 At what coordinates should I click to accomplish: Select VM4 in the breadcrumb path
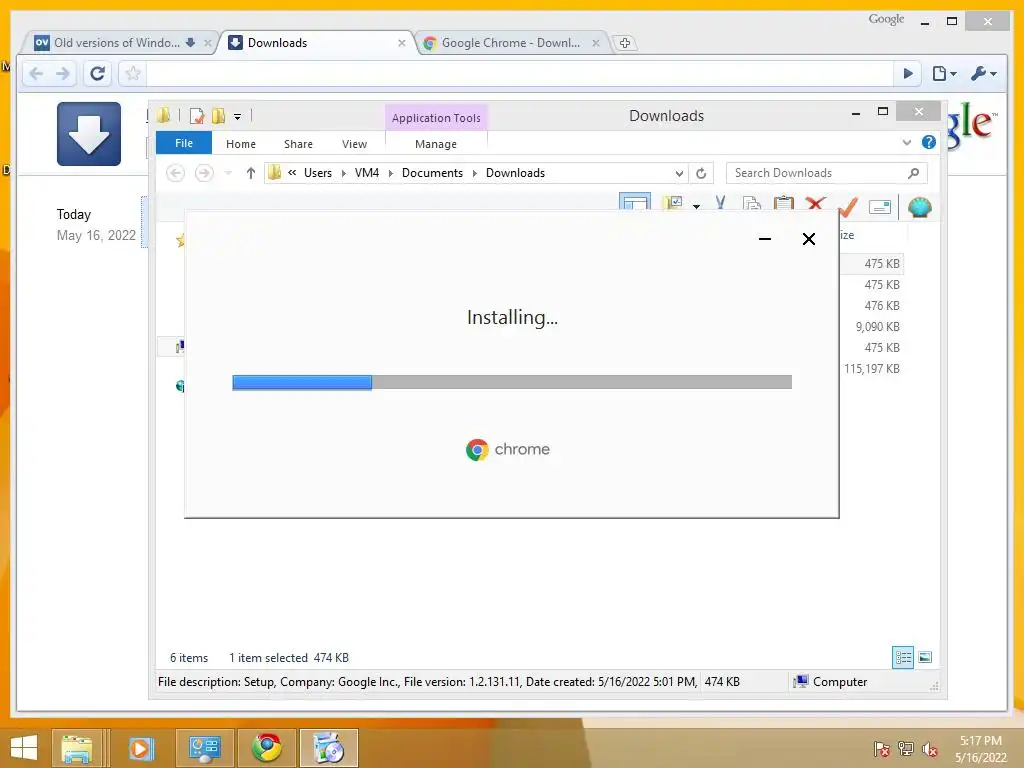pos(366,173)
